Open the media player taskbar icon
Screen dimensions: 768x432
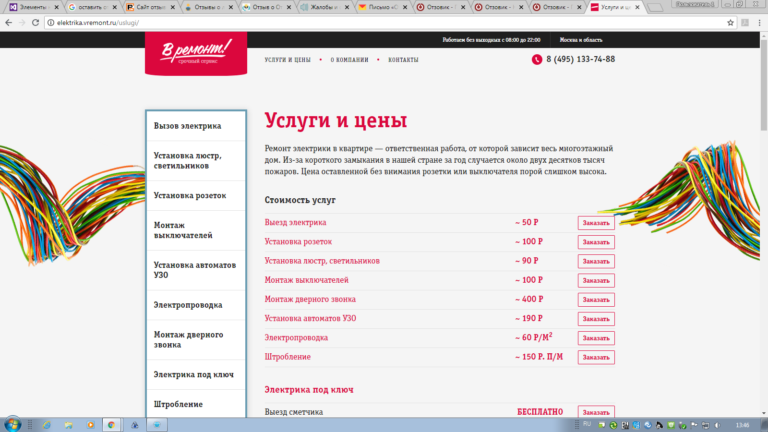(90, 425)
